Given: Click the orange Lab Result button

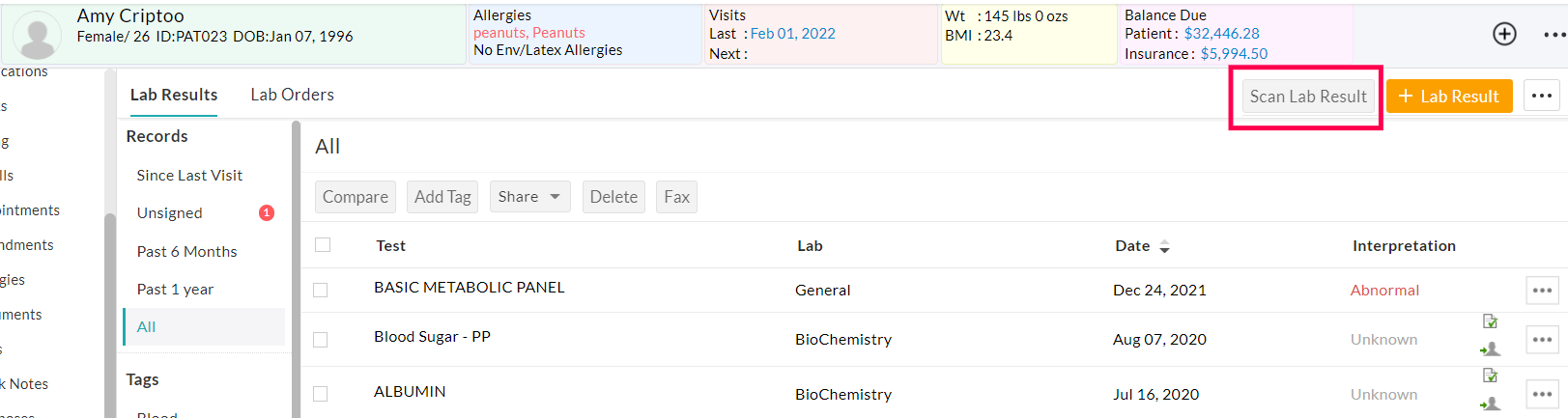Looking at the screenshot, I should [x=1448, y=97].
